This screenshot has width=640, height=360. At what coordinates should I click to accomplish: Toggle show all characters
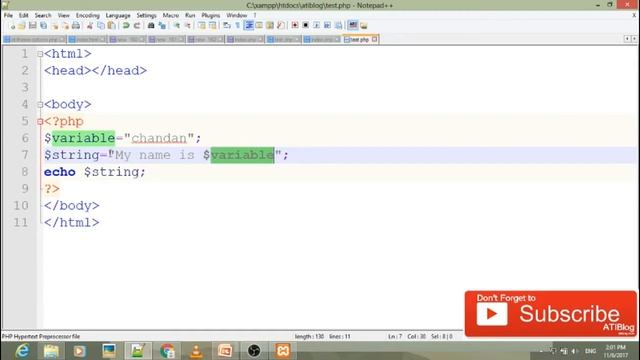click(x=237, y=25)
